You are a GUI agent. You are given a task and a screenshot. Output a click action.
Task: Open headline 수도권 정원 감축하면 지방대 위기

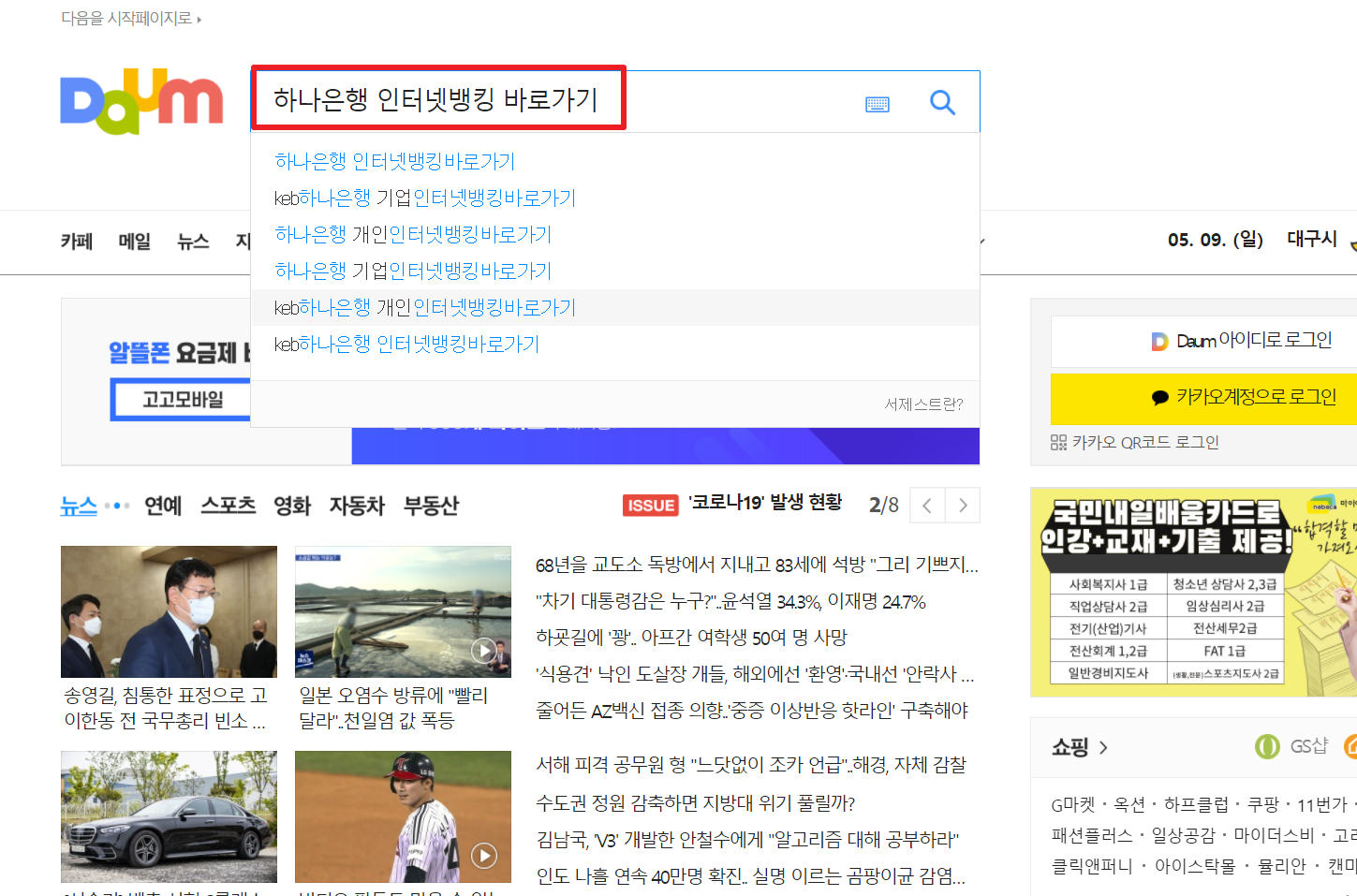pyautogui.click(x=696, y=803)
